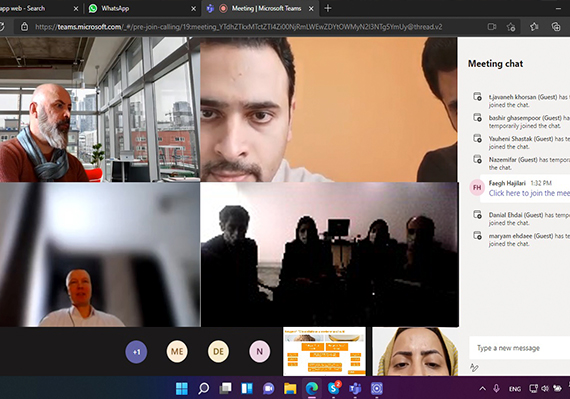Add this page to favorites with star-plus icon

tap(511, 27)
